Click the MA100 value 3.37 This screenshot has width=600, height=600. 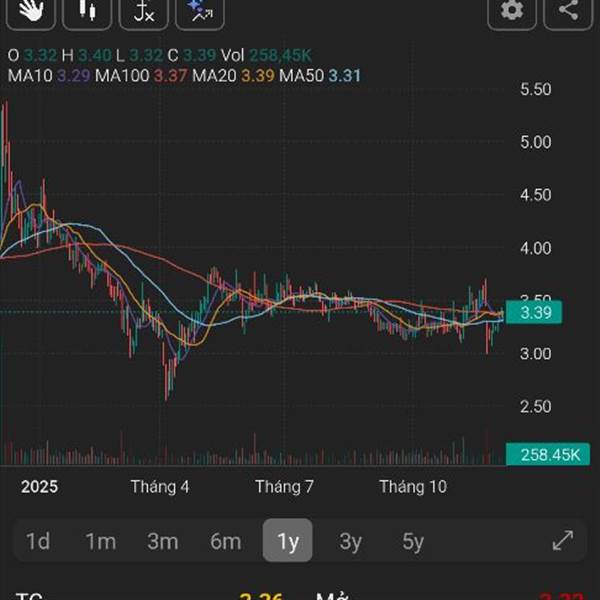pyautogui.click(x=170, y=75)
